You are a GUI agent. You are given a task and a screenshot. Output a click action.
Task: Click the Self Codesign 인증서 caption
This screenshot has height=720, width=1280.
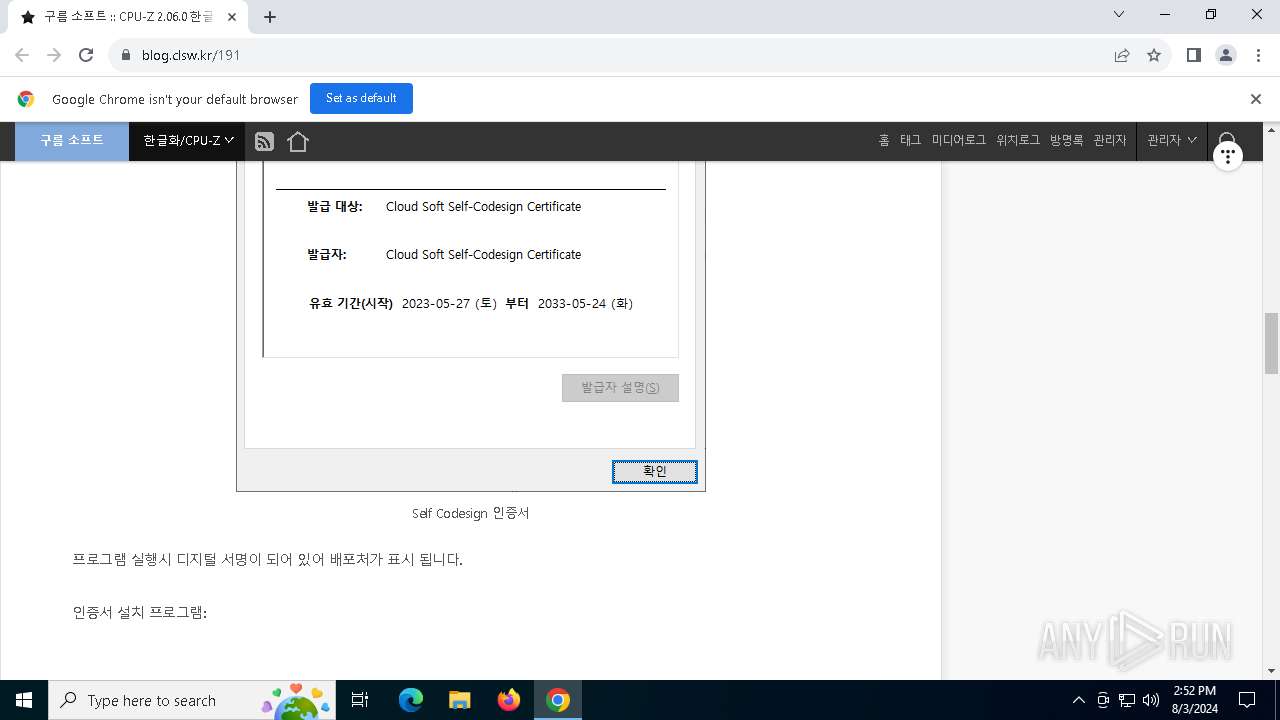tap(470, 513)
